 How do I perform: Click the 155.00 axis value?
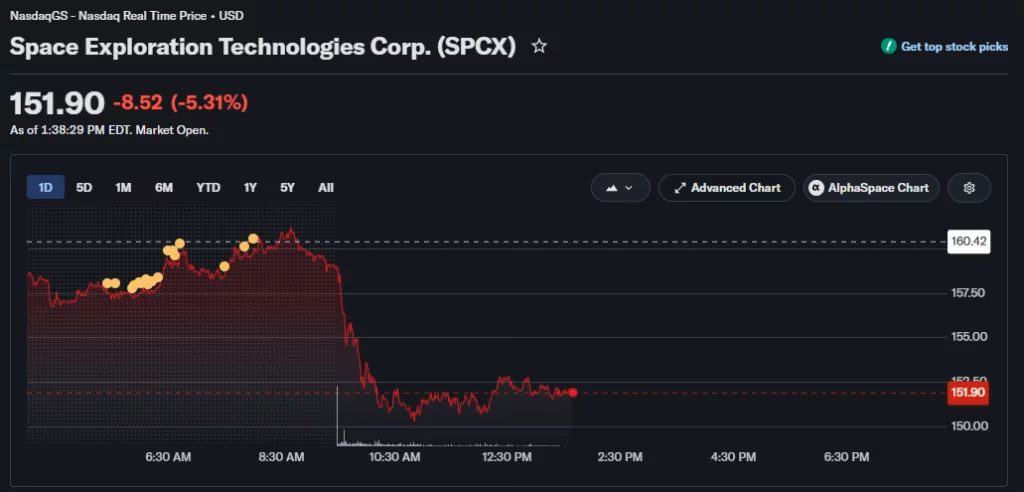[x=968, y=337]
